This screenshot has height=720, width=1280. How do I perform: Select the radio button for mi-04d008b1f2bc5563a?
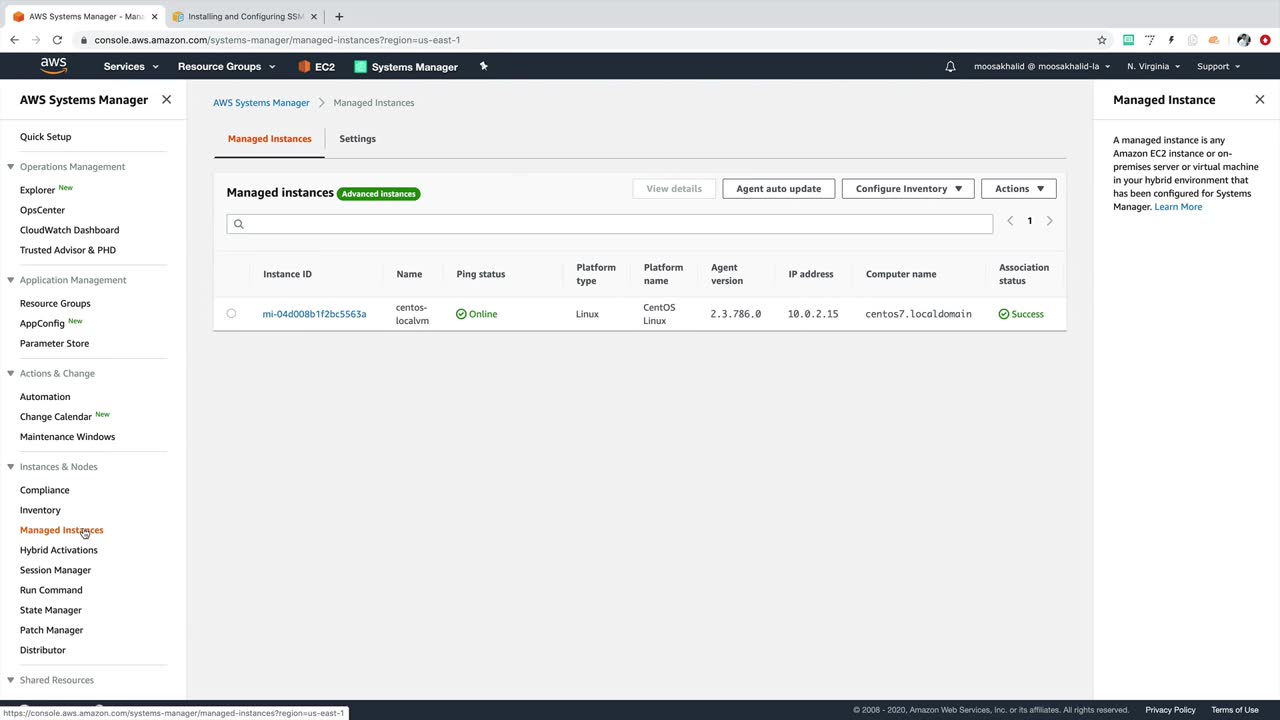(x=231, y=314)
